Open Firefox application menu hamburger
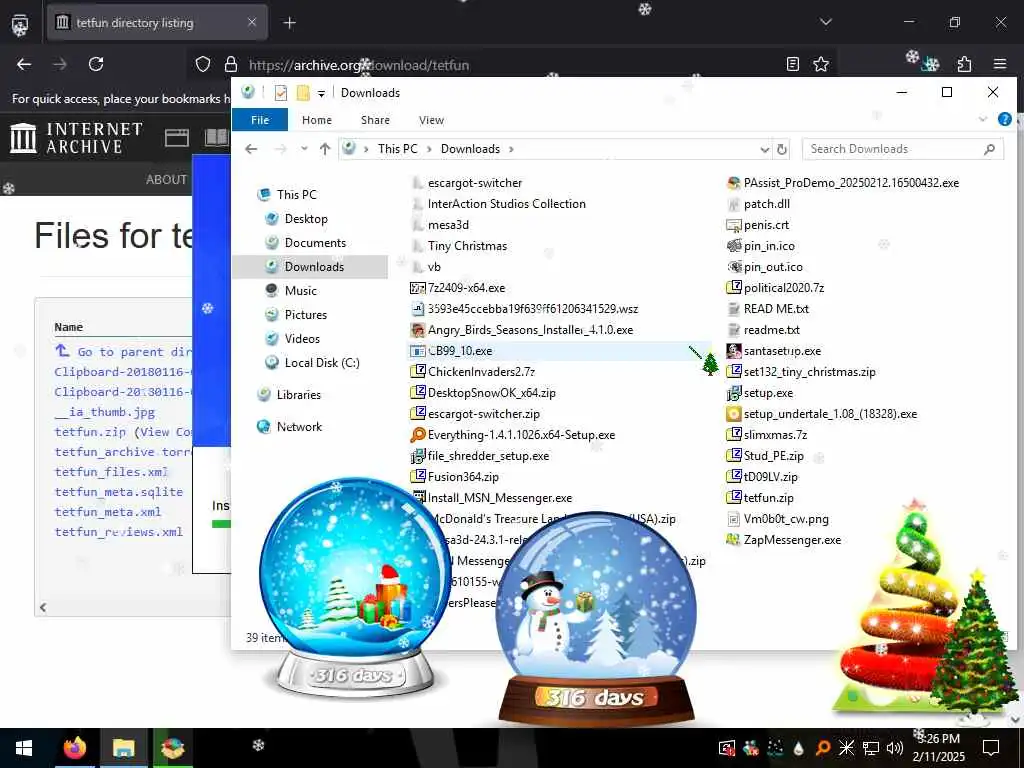Viewport: 1024px width, 768px height. pos(1000,64)
